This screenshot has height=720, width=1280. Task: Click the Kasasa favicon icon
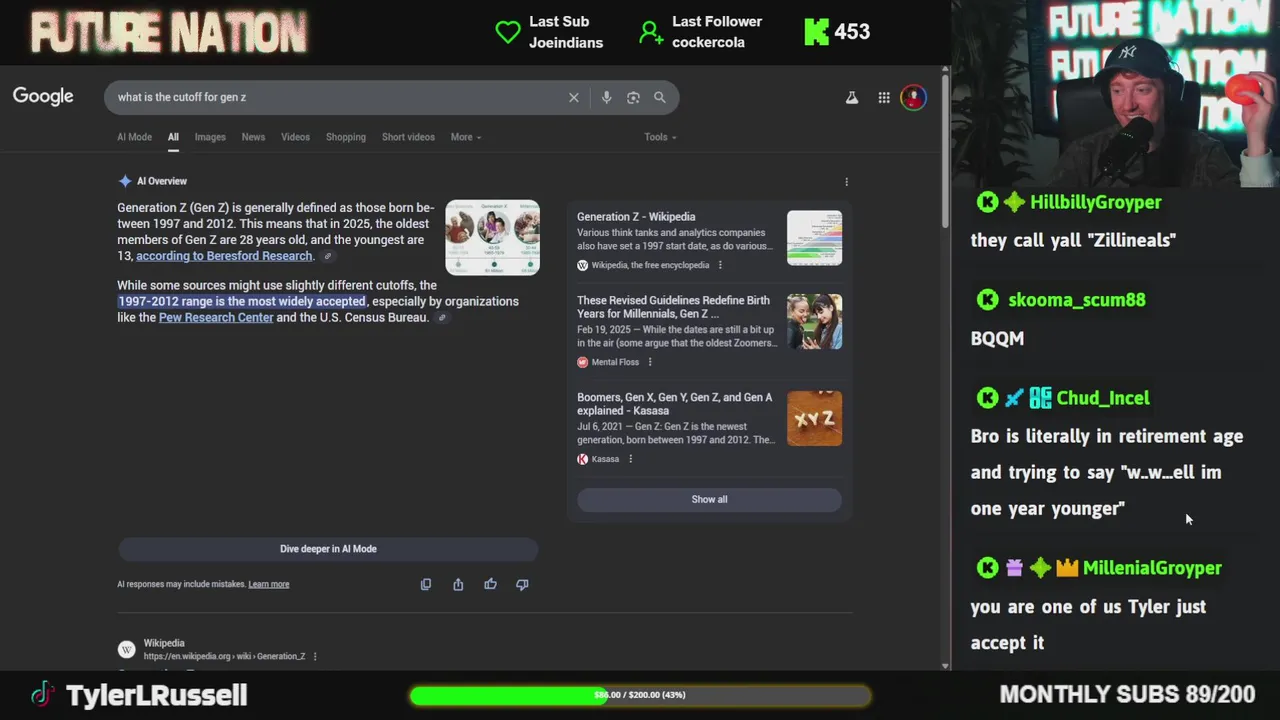coord(582,459)
